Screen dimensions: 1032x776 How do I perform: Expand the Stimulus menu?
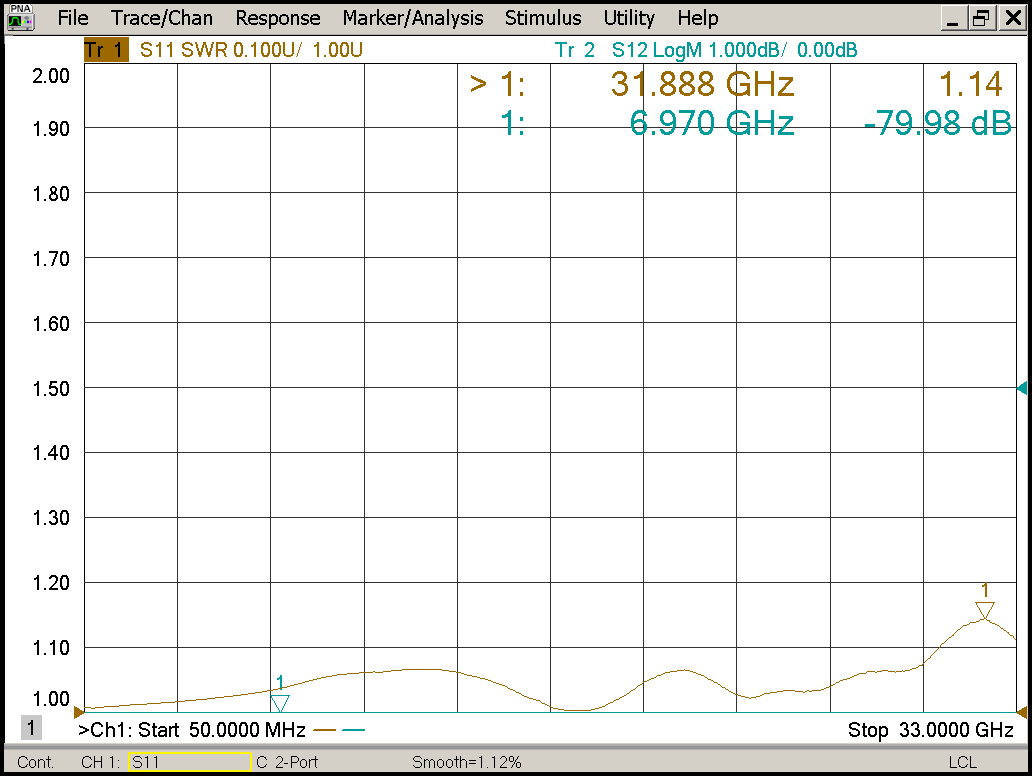(x=543, y=18)
